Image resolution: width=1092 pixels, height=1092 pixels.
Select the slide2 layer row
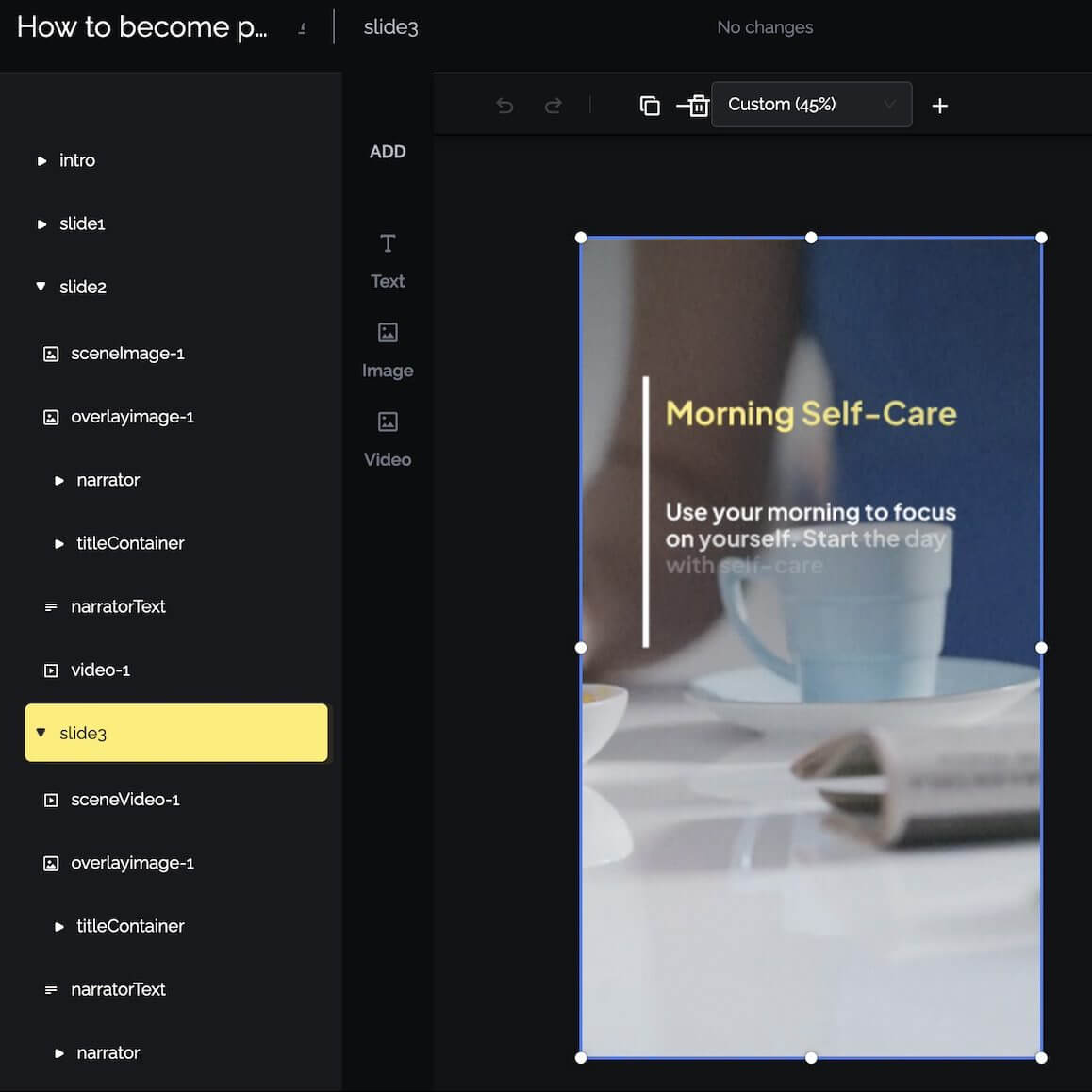[176, 287]
